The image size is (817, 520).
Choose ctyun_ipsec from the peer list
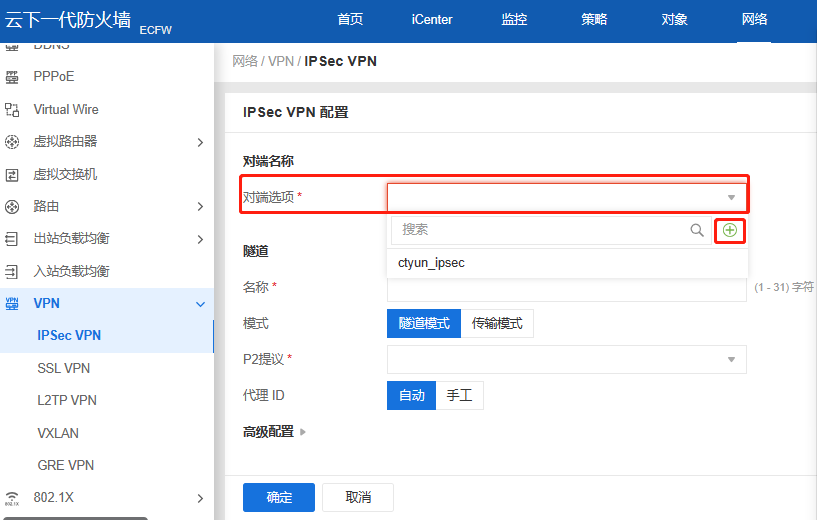coord(431,263)
